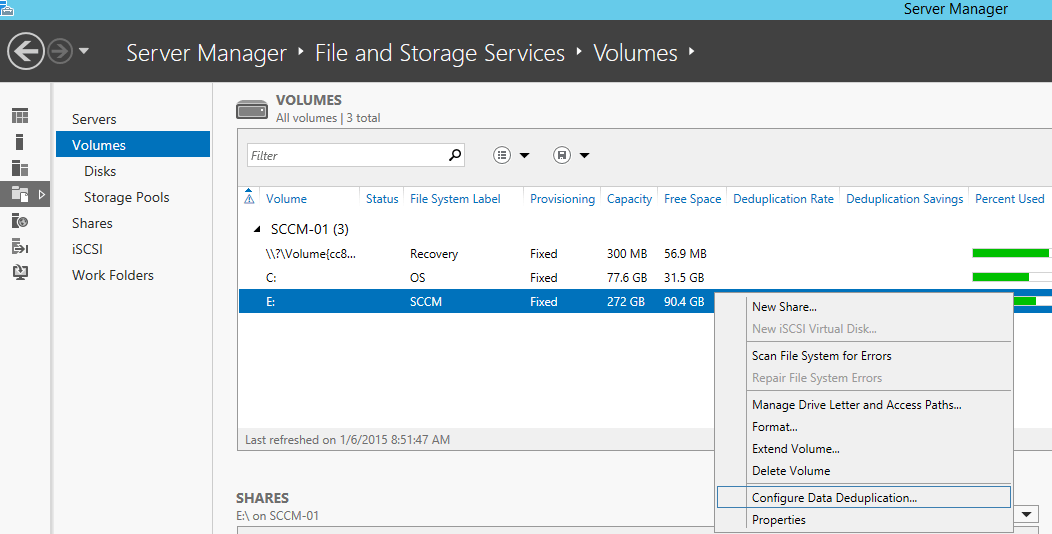Open the Dashboard sidebar icon

click(x=20, y=117)
